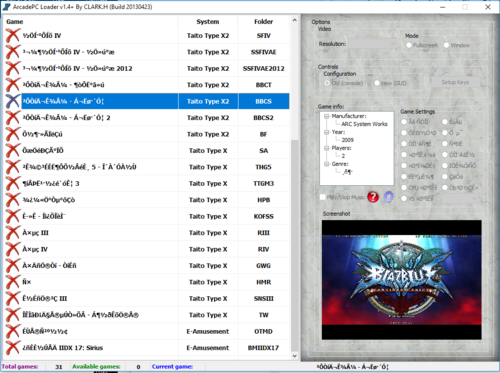
Task: Click the red X icon beside TTGM3 row
Action: pos(13,183)
